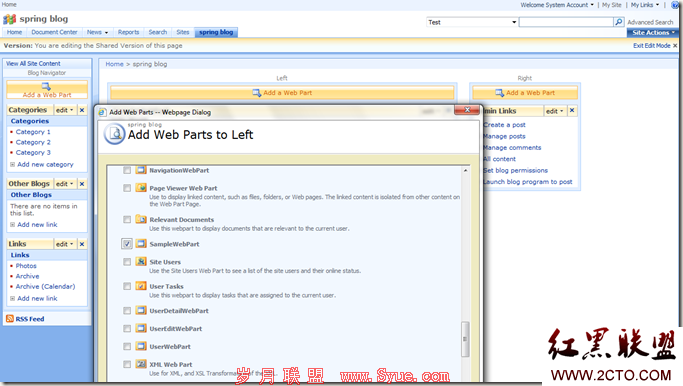The width and height of the screenshot is (683, 386).
Task: Click the UserWebPart icon
Action: click(141, 346)
